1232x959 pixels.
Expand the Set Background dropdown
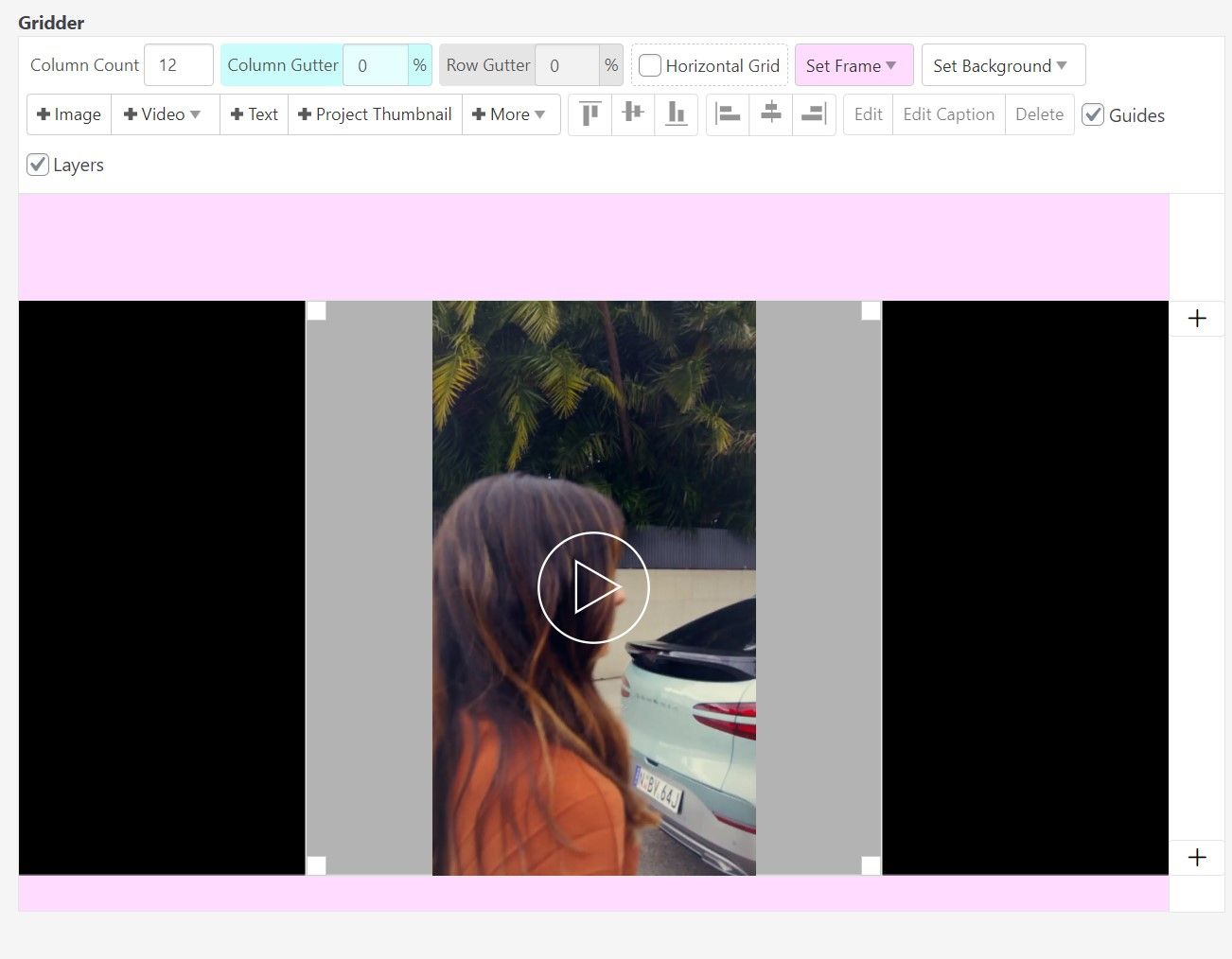click(x=1001, y=65)
